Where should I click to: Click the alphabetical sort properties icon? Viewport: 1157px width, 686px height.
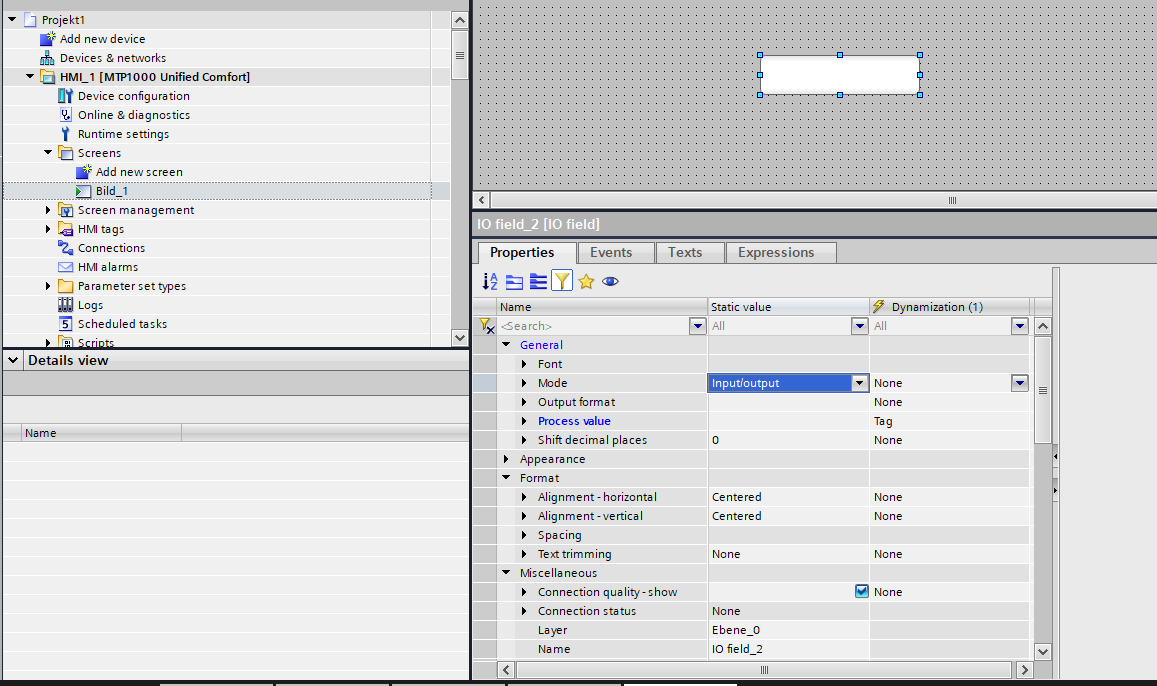(x=490, y=282)
